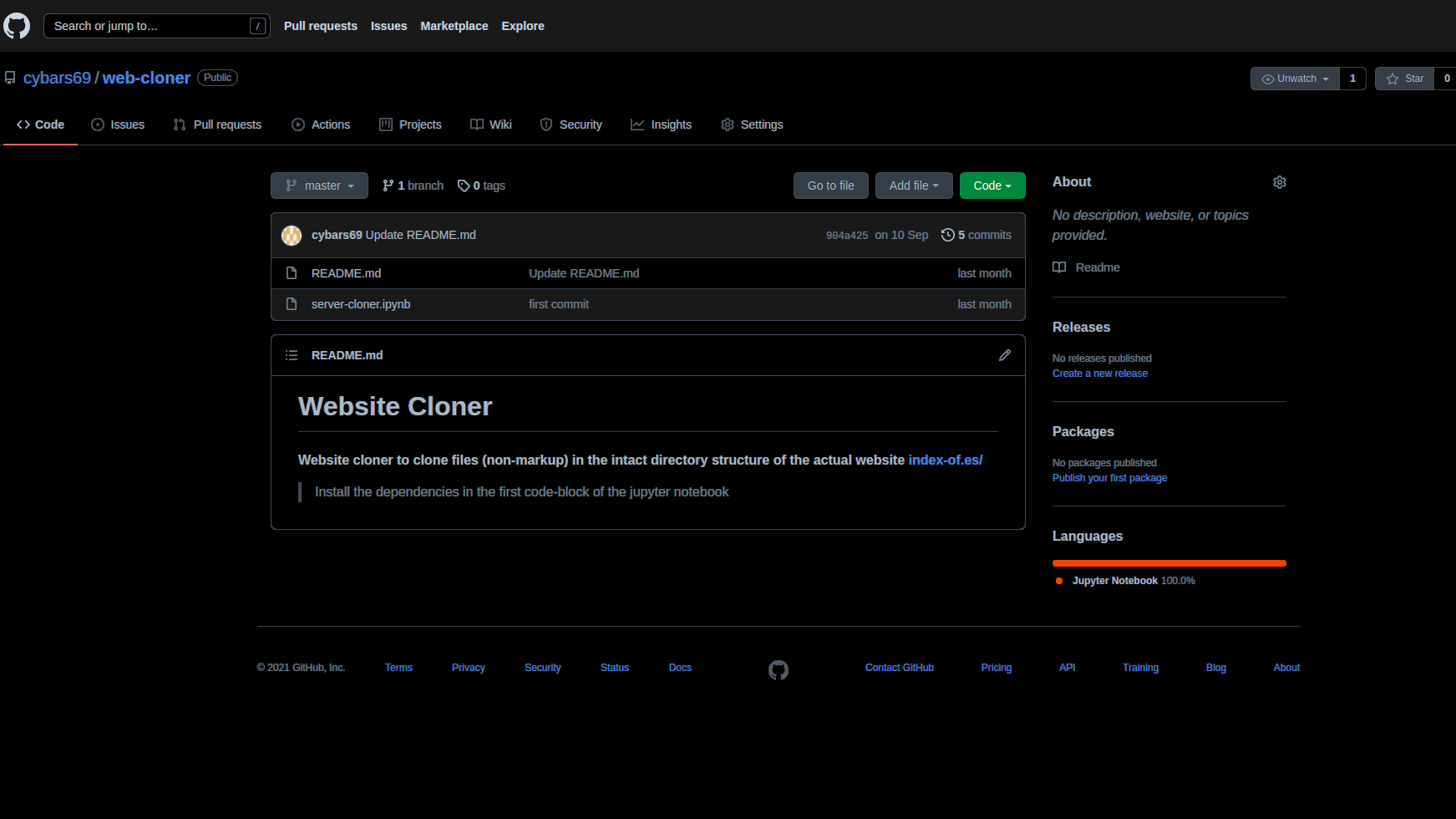Viewport: 1456px width, 819px height.
Task: Open footer Blog link
Action: coord(1216,668)
